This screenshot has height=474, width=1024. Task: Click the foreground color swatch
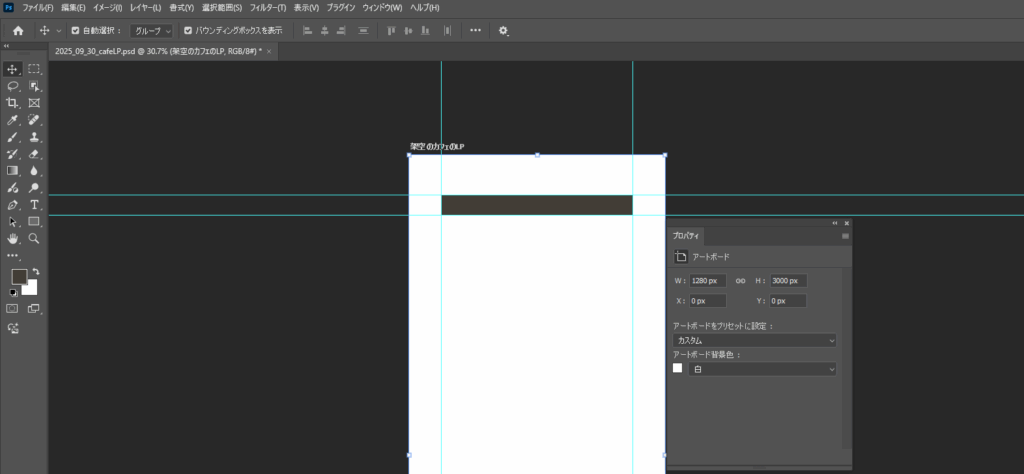18,276
